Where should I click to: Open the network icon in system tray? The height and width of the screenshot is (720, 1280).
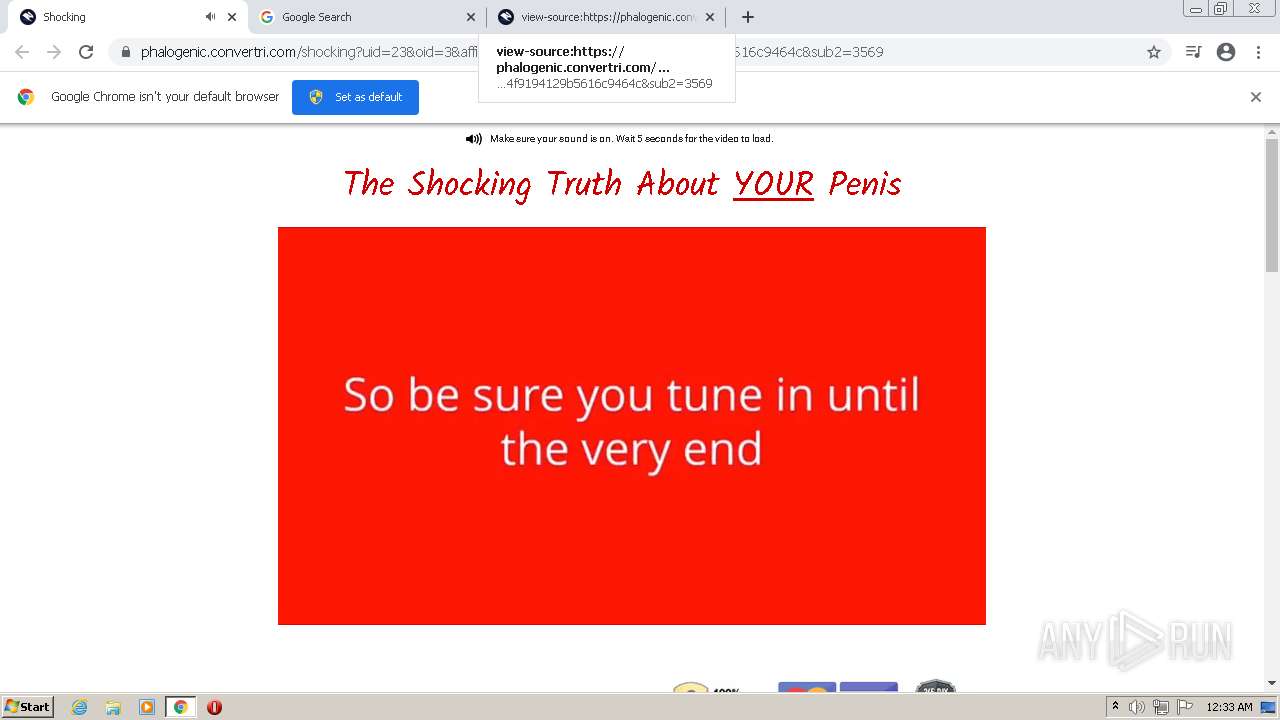pyautogui.click(x=1161, y=707)
